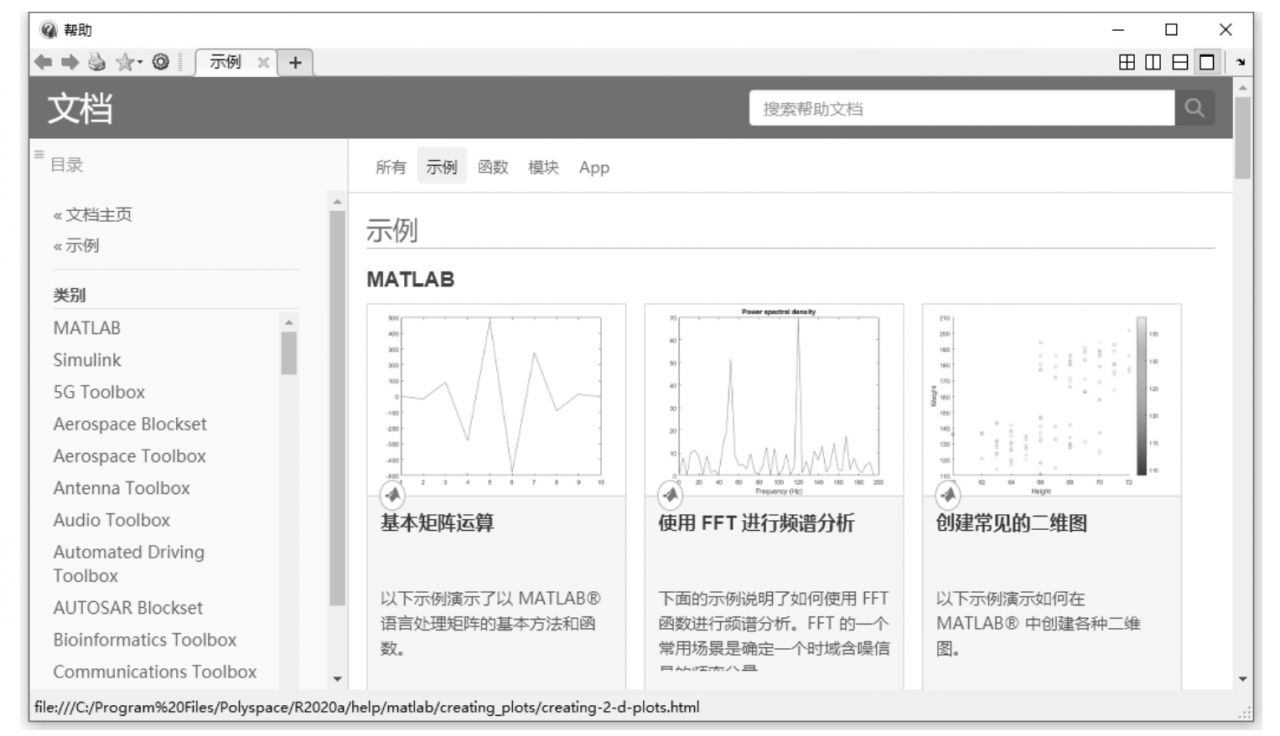Click the line plot thumbnail for 基本矩阵运算
The image size is (1280, 736).
coord(496,399)
